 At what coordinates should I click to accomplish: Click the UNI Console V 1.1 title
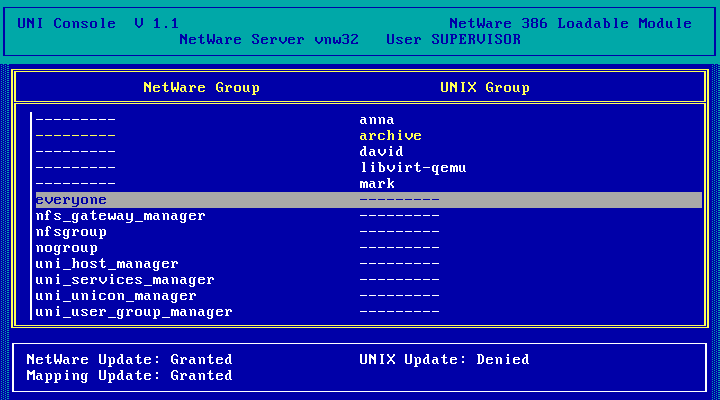pyautogui.click(x=98, y=23)
